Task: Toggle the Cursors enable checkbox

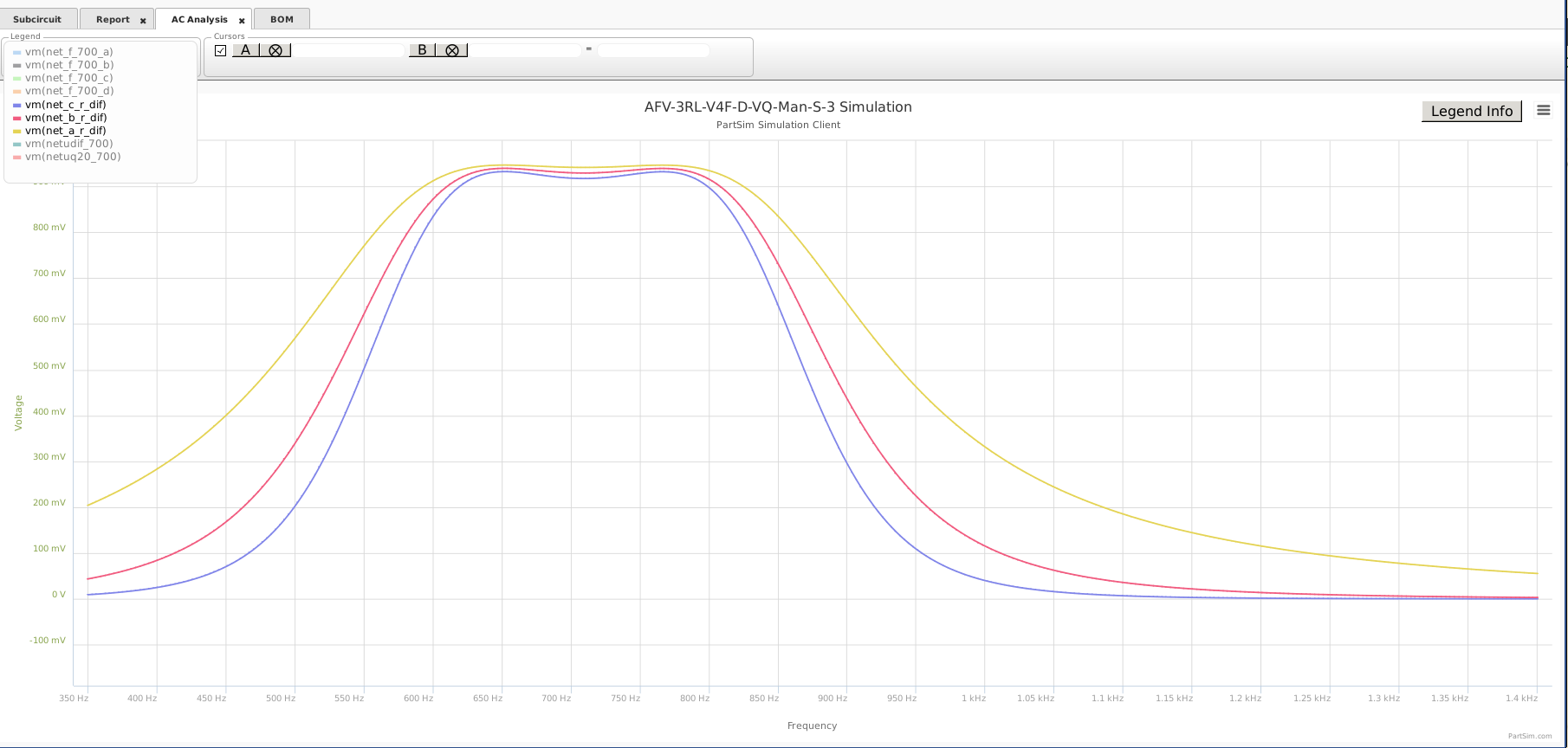Action: (x=221, y=50)
